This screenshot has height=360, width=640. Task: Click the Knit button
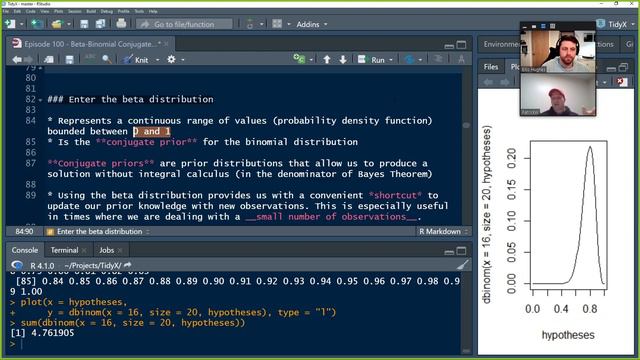pos(137,60)
